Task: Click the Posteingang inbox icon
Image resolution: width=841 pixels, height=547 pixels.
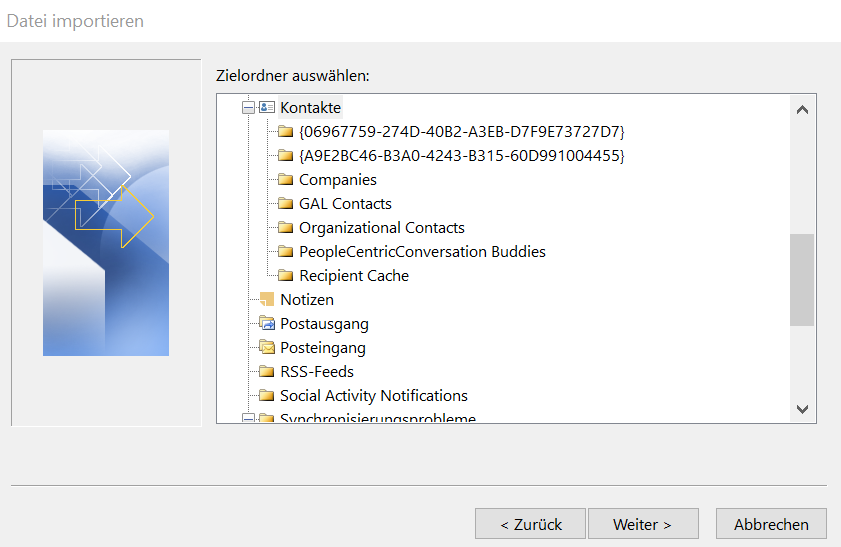Action: point(266,347)
